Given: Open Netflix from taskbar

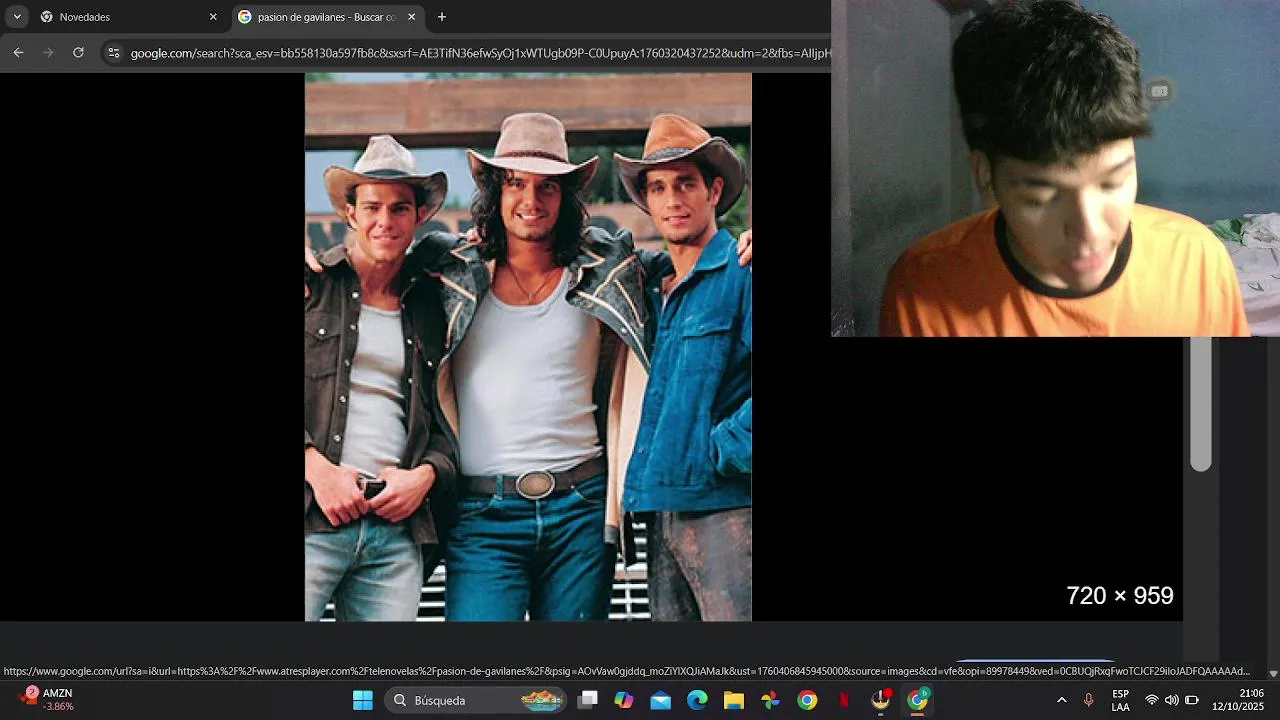Looking at the screenshot, I should tap(844, 700).
